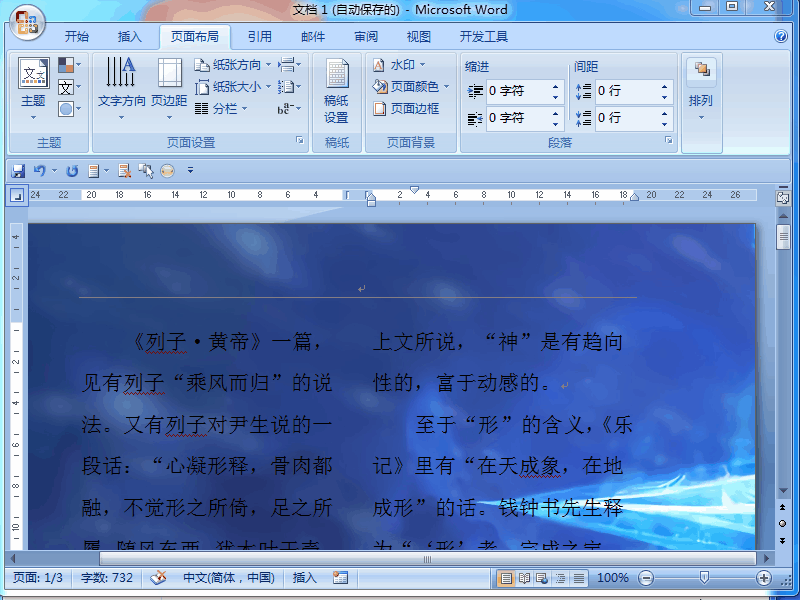Decrease the right indent value
Image resolution: width=800 pixels, height=600 pixels.
[556, 124]
